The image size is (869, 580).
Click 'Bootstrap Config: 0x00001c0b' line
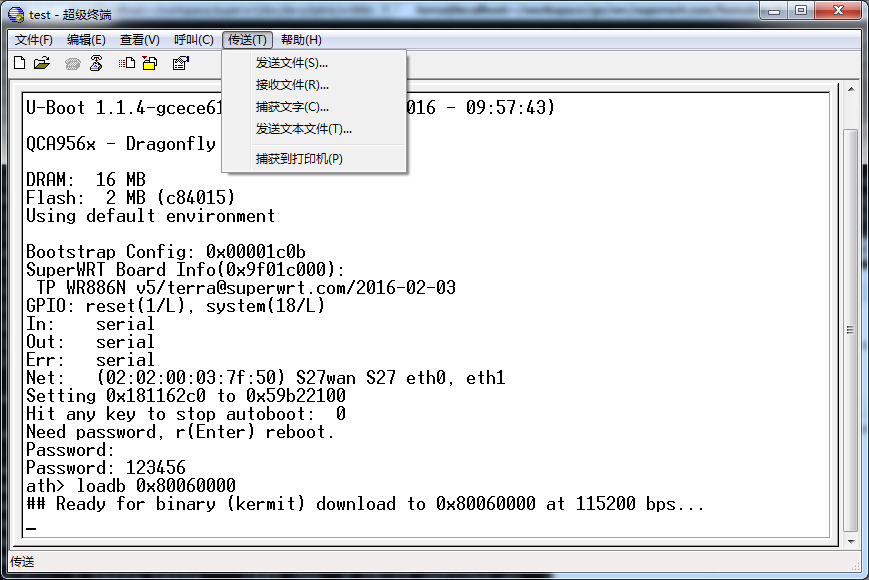point(166,251)
